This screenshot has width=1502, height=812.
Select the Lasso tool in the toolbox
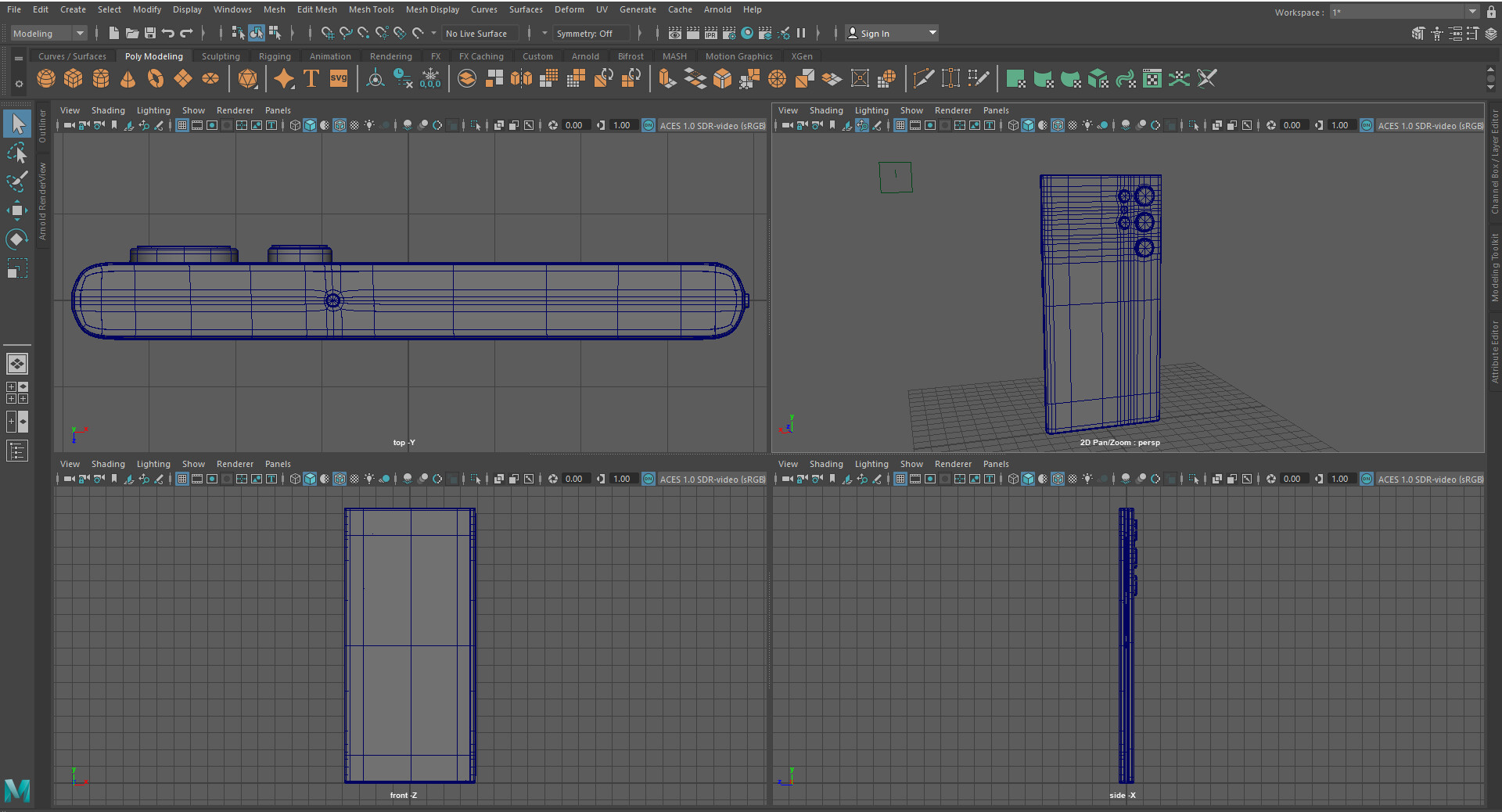pos(16,153)
